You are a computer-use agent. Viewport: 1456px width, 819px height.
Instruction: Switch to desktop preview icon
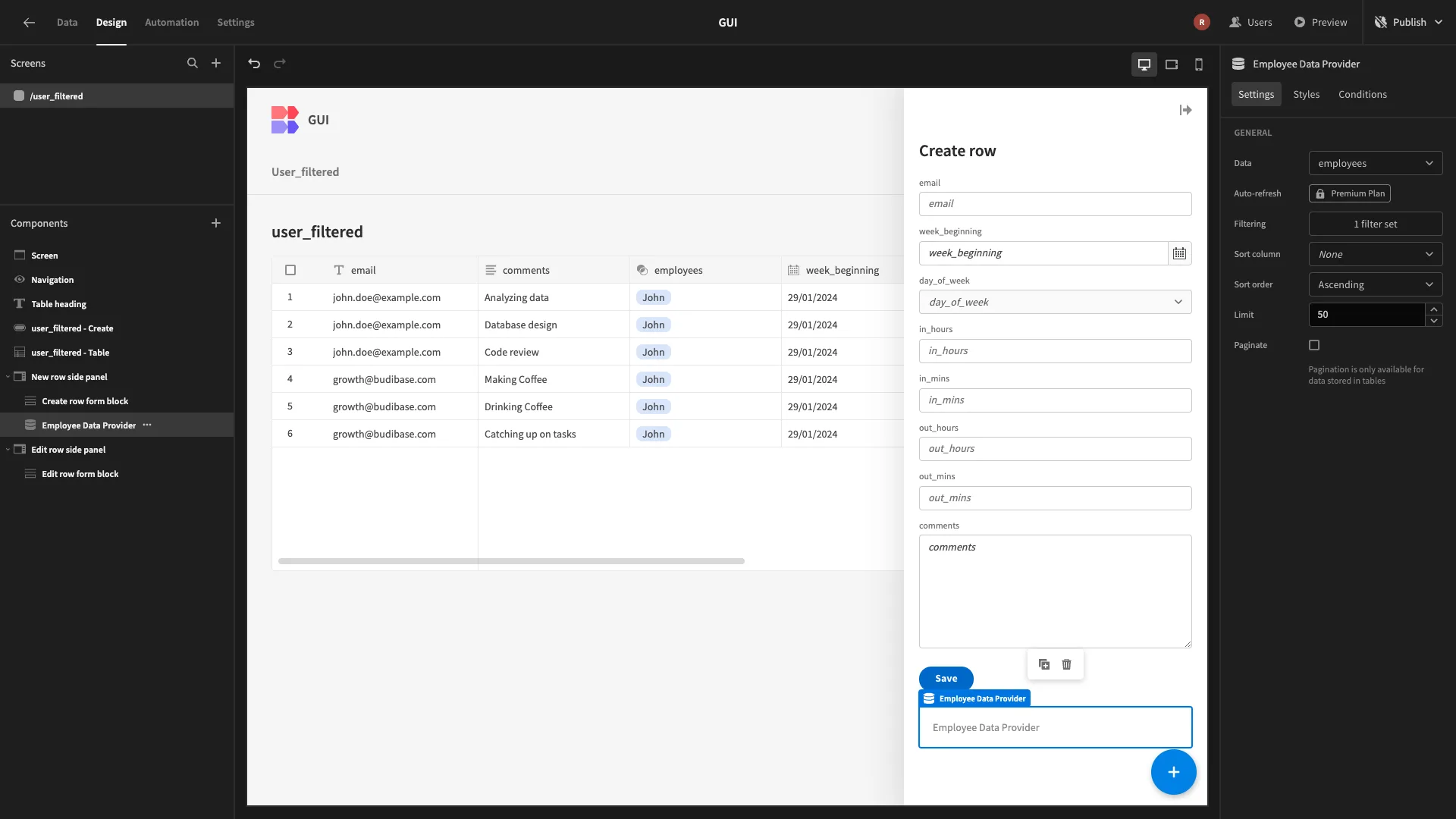1144,64
